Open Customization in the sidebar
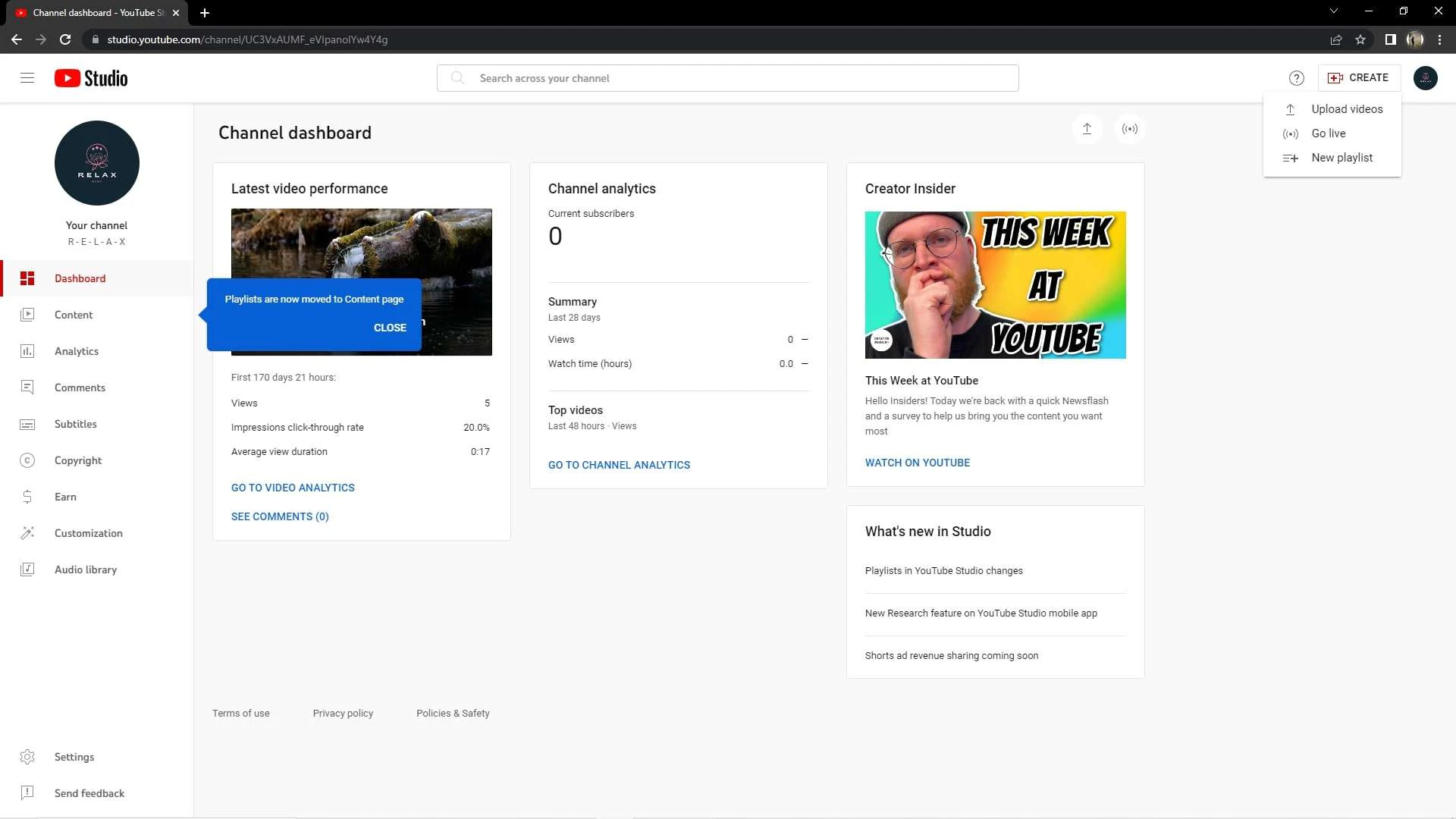1456x819 pixels. point(88,533)
